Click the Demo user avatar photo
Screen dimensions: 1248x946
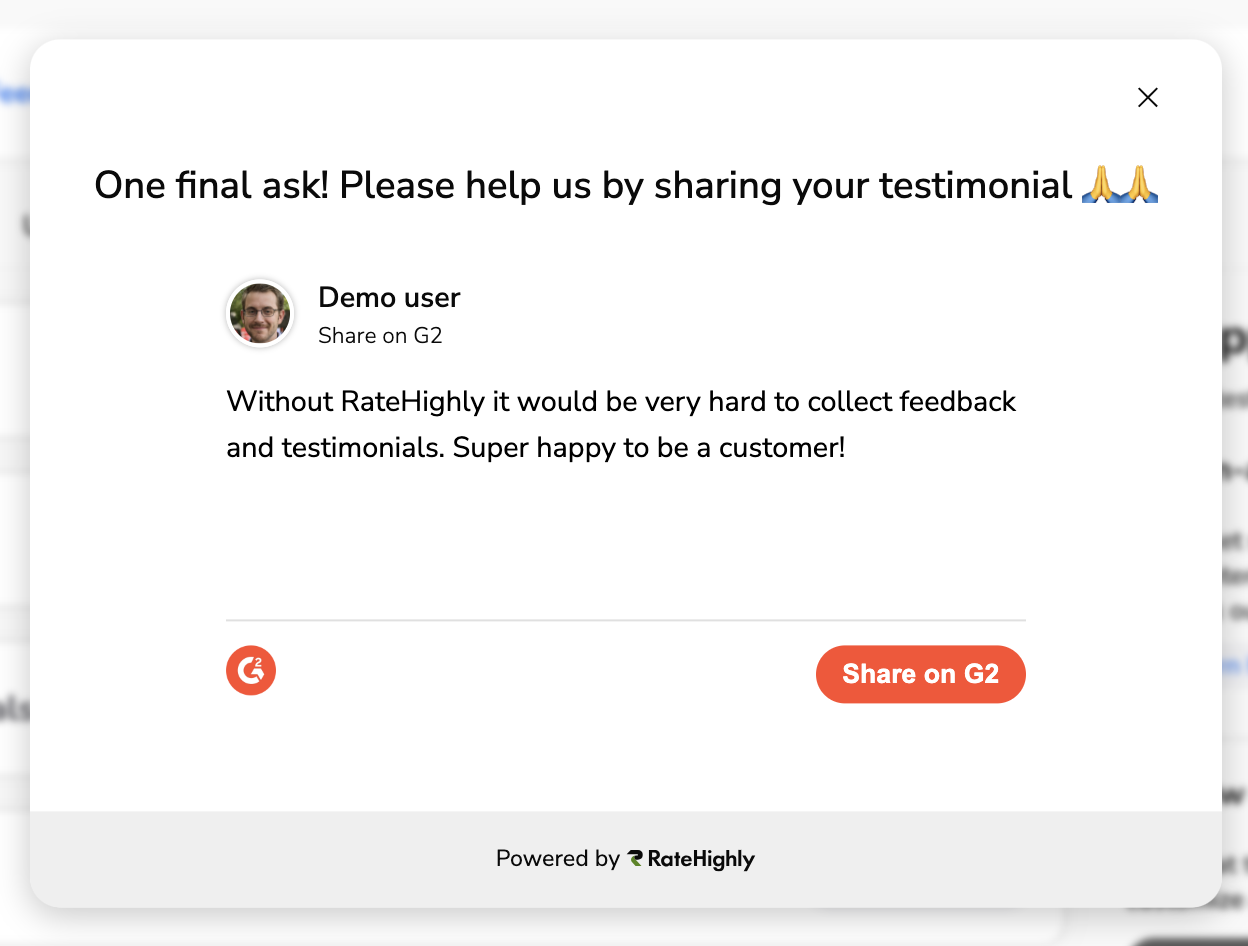260,313
